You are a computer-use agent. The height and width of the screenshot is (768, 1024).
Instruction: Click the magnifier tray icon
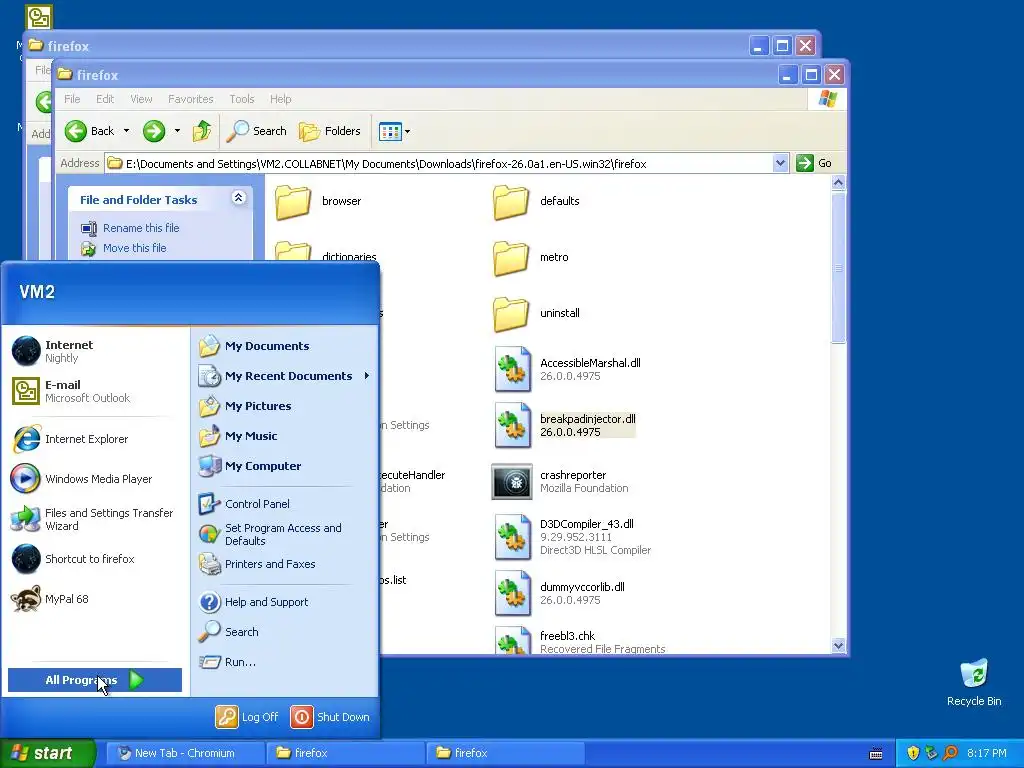pos(950,753)
